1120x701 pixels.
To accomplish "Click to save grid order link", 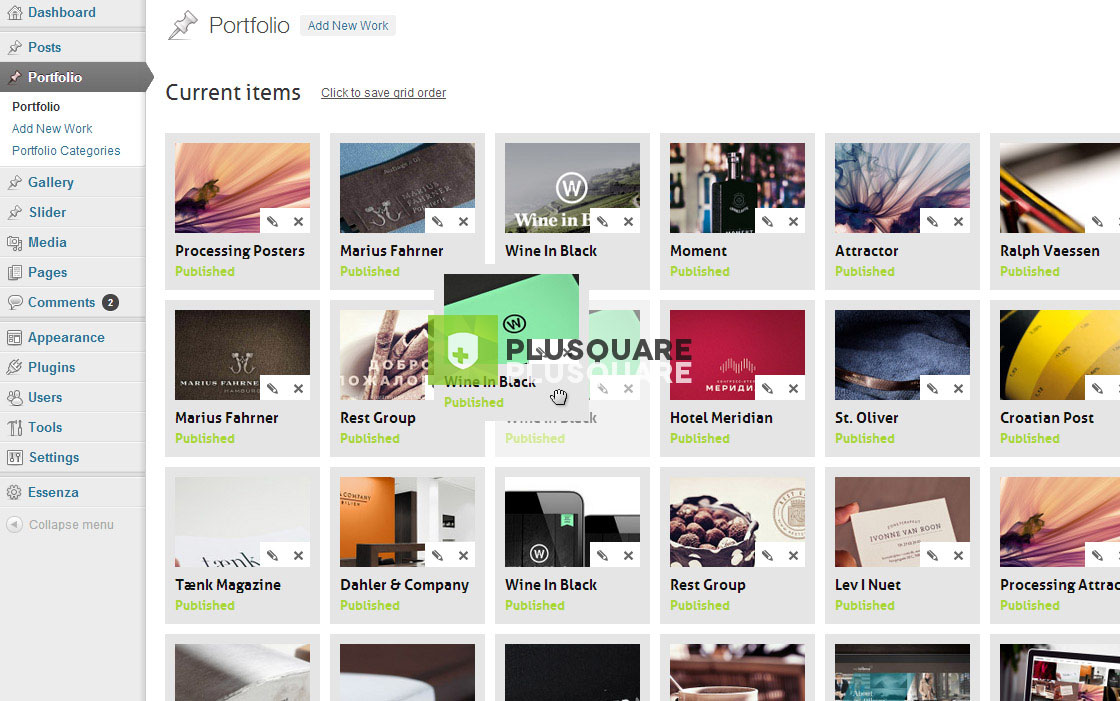I will pyautogui.click(x=383, y=93).
